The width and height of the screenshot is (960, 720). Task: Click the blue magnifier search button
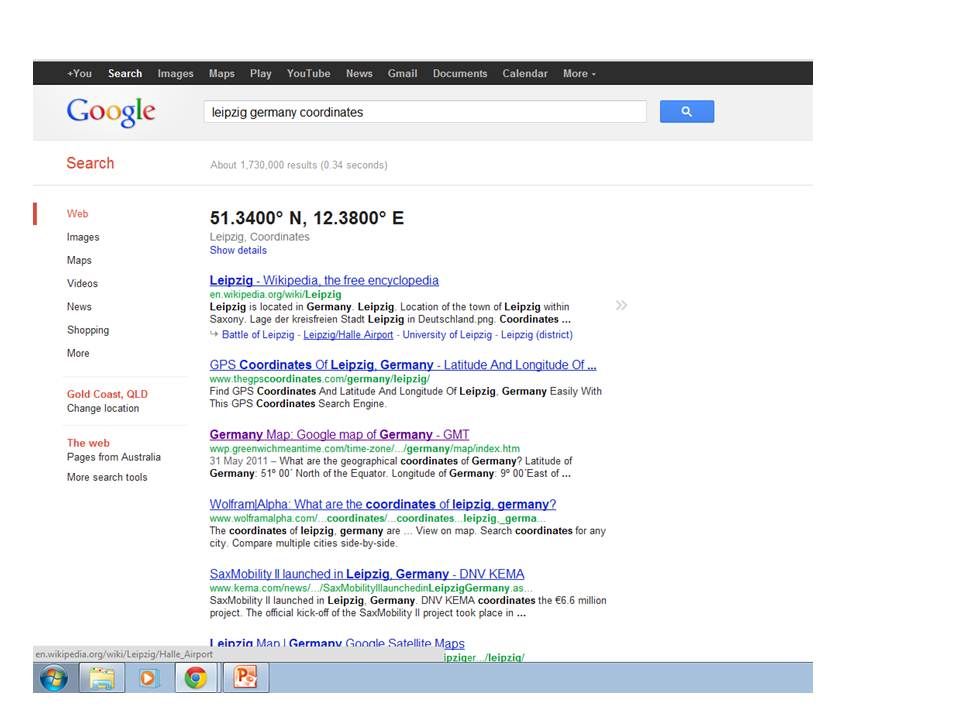(686, 111)
